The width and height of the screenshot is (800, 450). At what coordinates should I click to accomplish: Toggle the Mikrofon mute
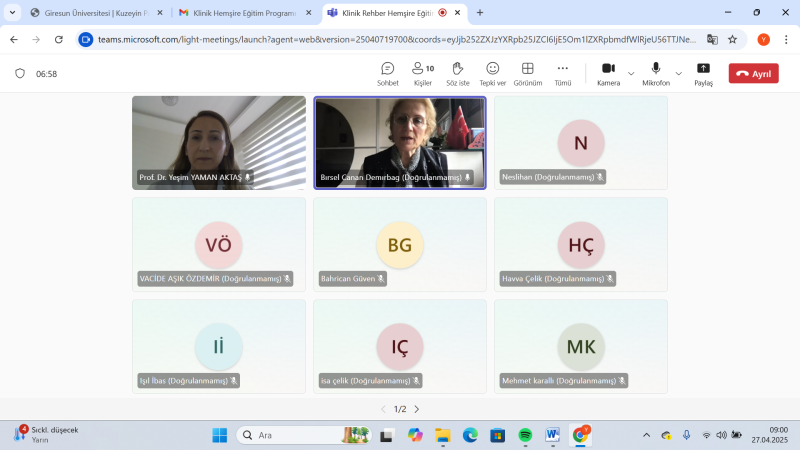point(656,74)
